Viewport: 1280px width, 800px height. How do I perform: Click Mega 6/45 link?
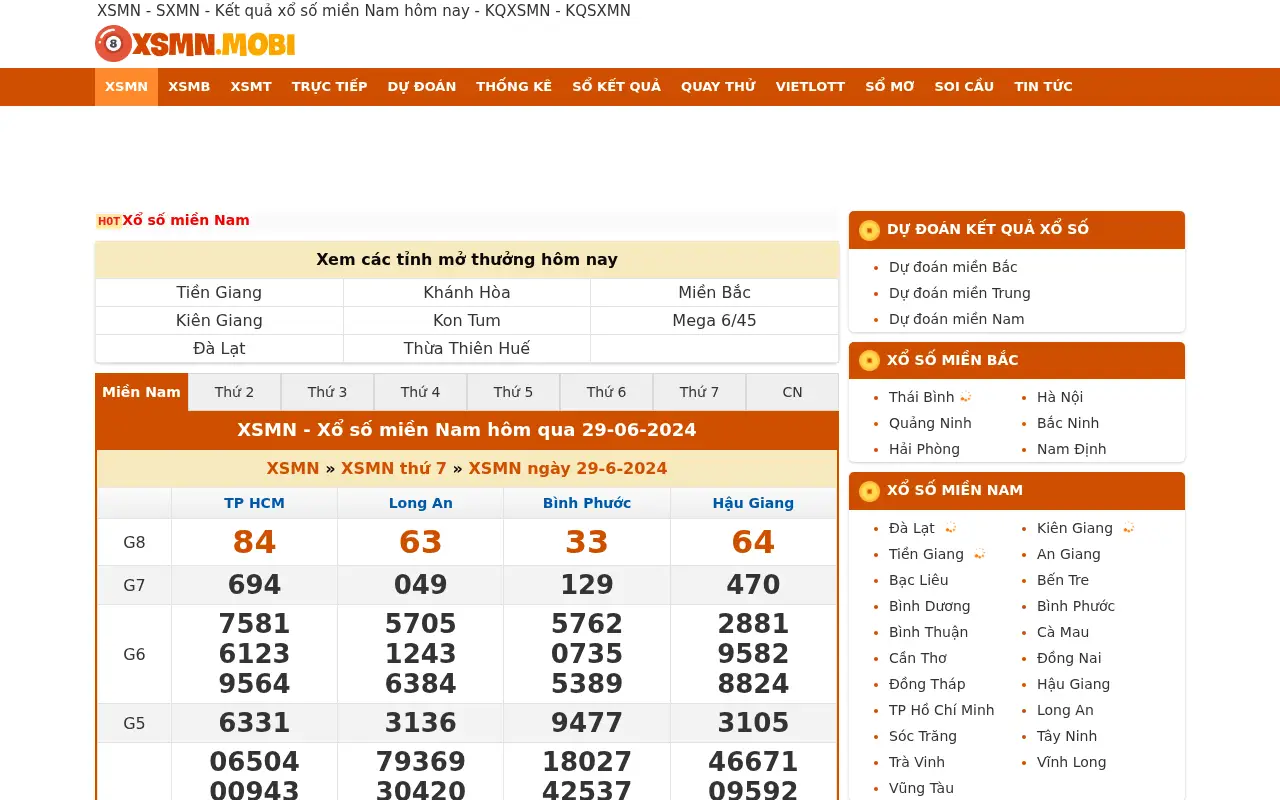pos(714,321)
